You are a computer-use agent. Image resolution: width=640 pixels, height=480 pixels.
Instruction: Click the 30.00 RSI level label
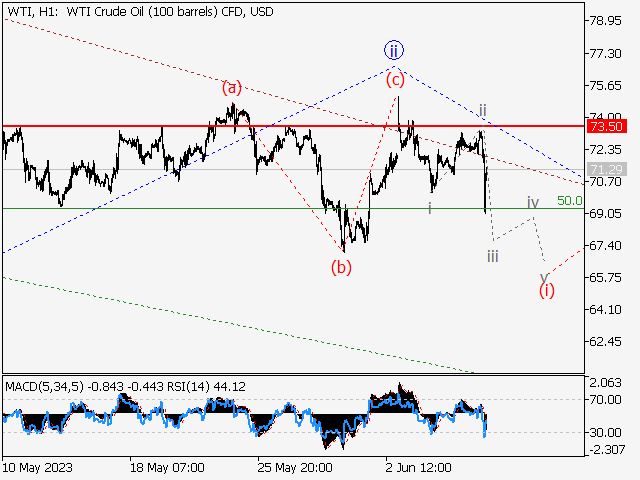click(606, 432)
